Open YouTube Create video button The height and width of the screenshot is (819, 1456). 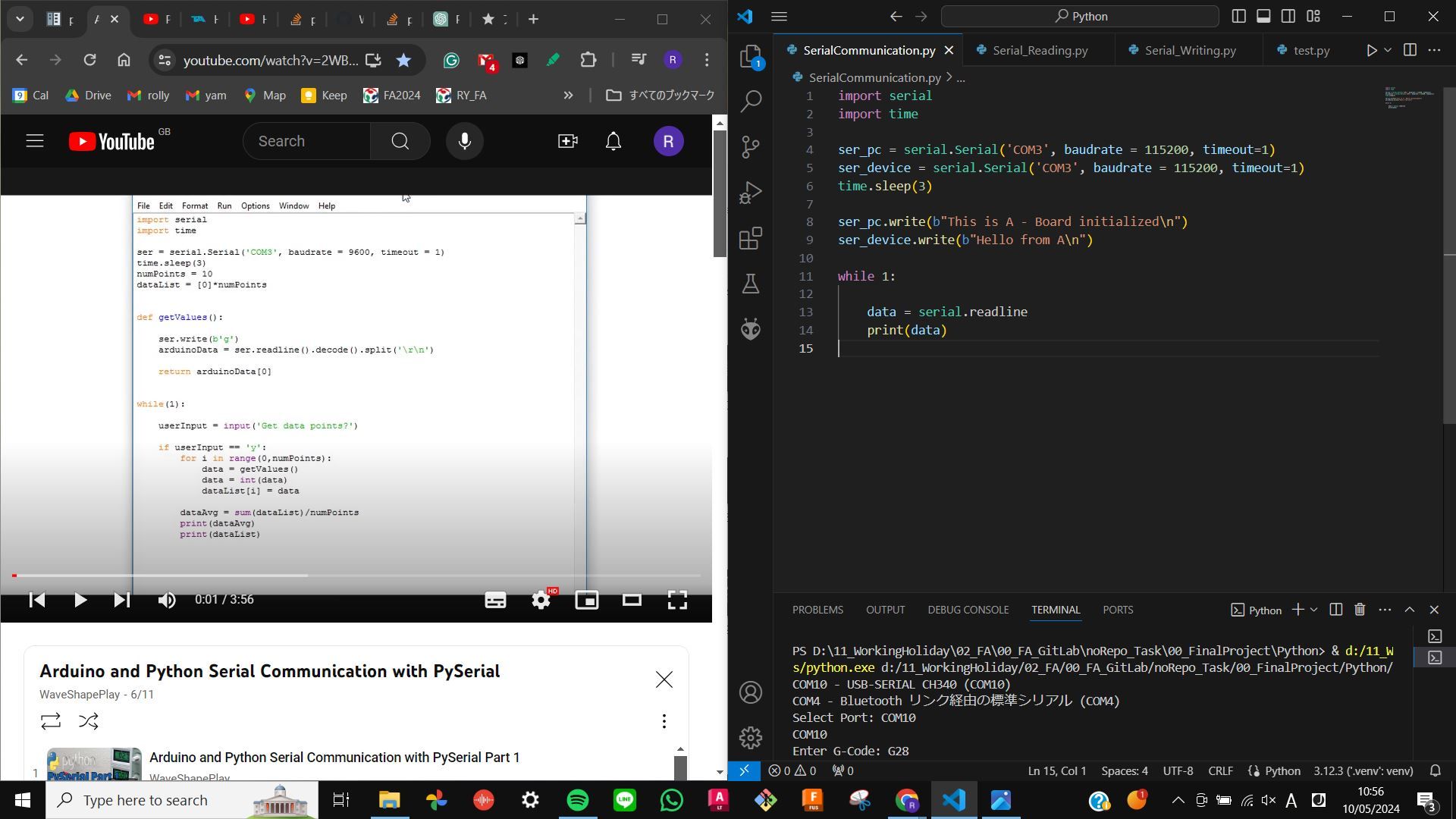568,141
